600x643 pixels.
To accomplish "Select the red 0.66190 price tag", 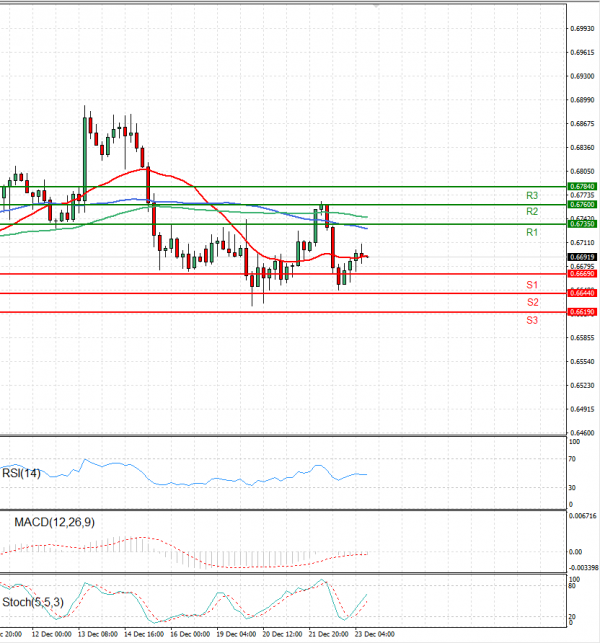I will (582, 312).
